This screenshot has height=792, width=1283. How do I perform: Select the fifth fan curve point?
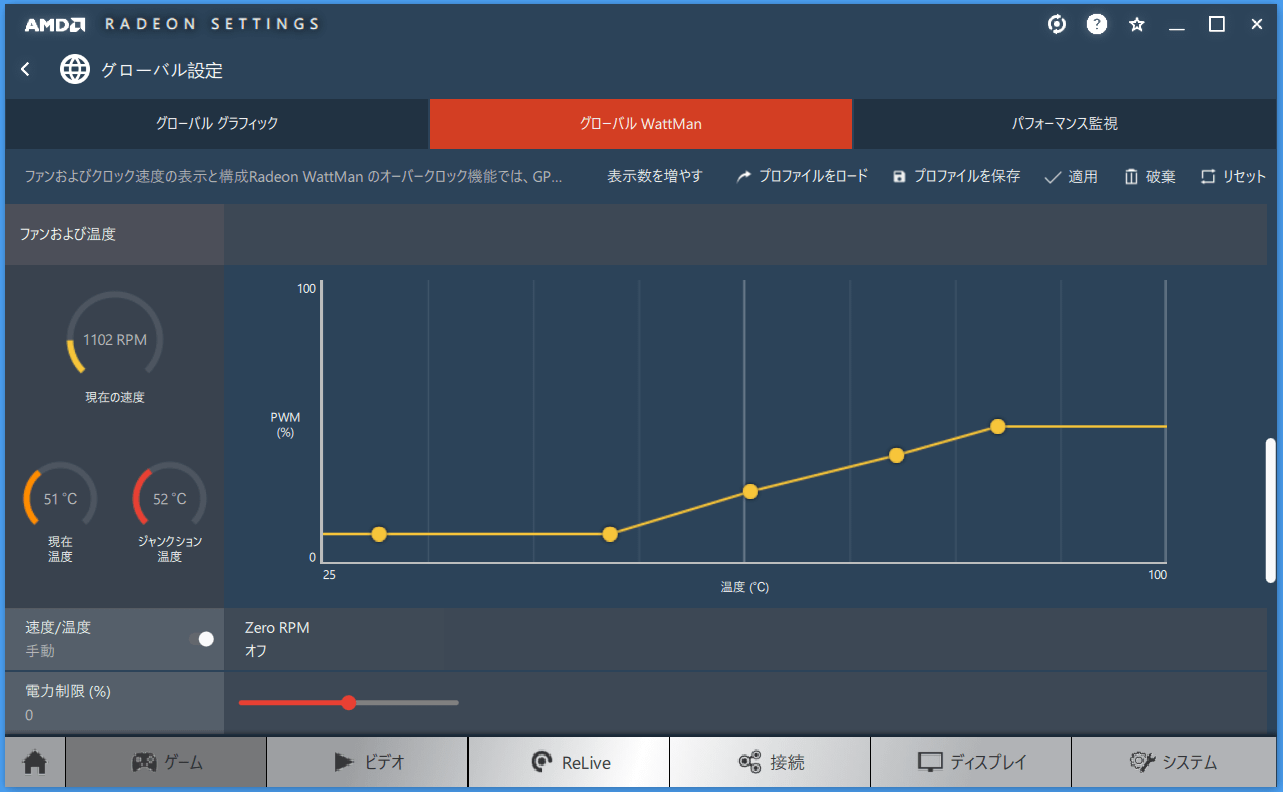[997, 426]
